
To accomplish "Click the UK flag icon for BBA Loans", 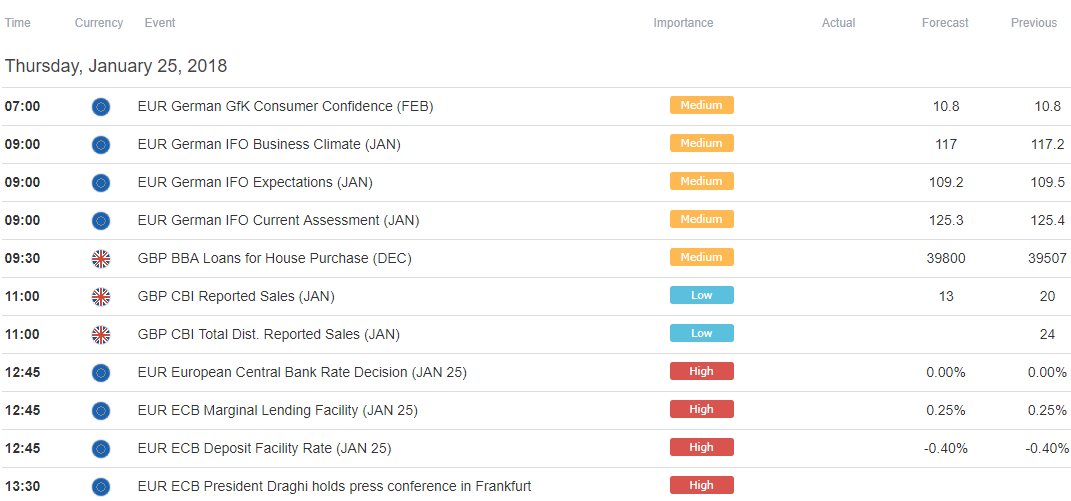I will [100, 259].
